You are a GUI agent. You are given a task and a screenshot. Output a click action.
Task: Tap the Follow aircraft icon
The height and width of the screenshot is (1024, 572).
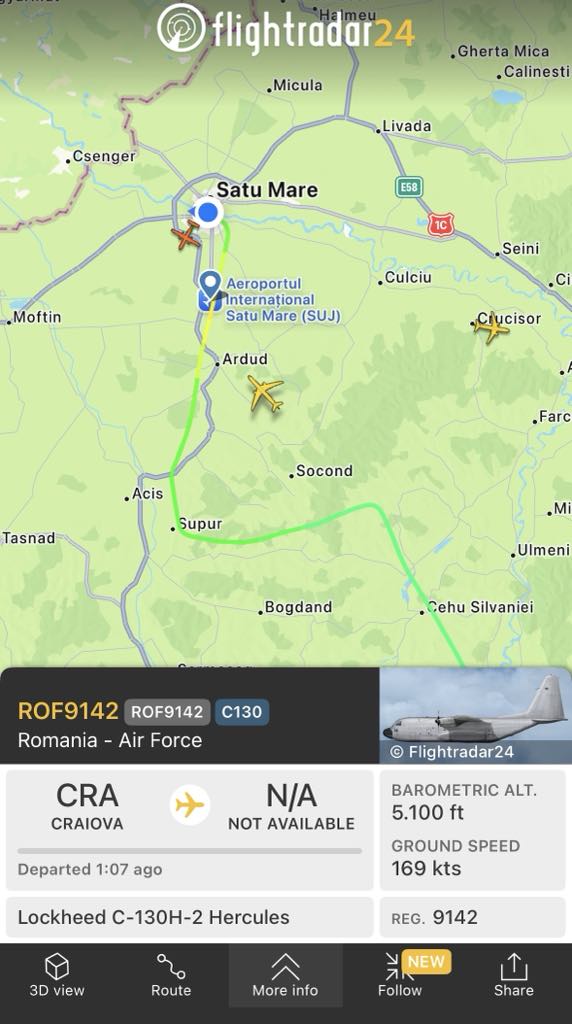400,967
